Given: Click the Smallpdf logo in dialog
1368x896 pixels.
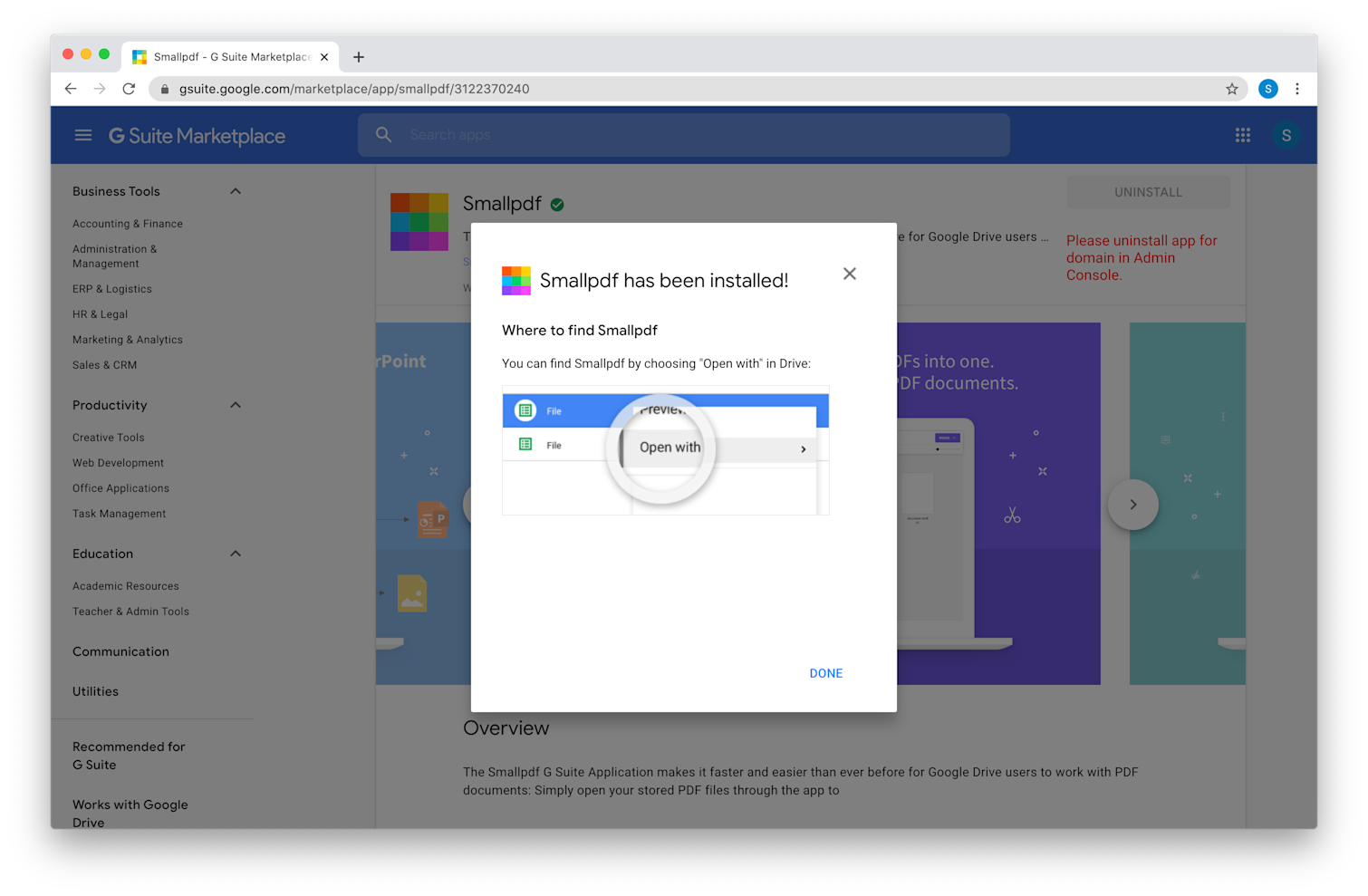Looking at the screenshot, I should coord(516,281).
